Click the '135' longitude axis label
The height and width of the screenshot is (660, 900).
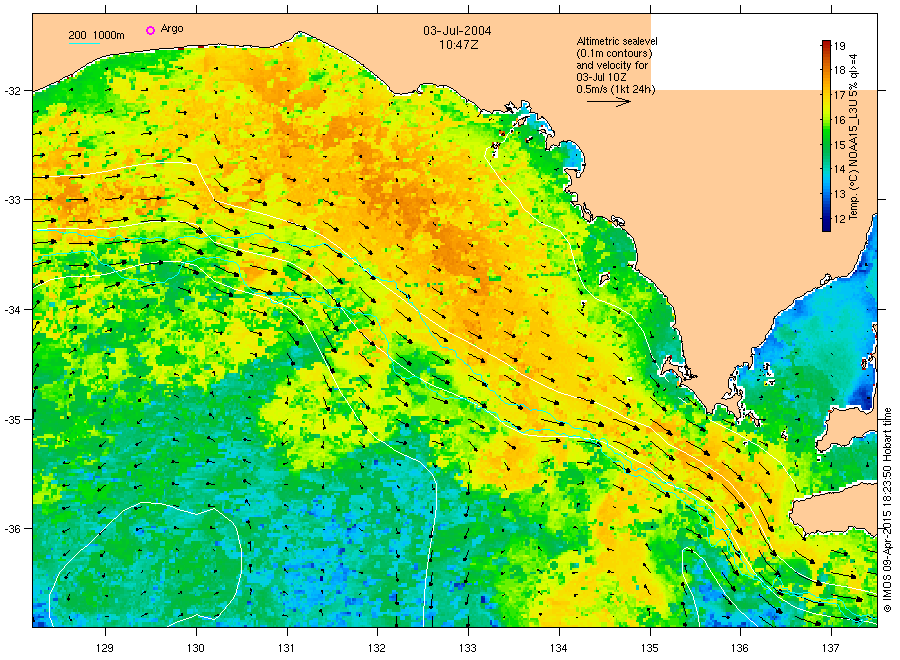point(650,648)
